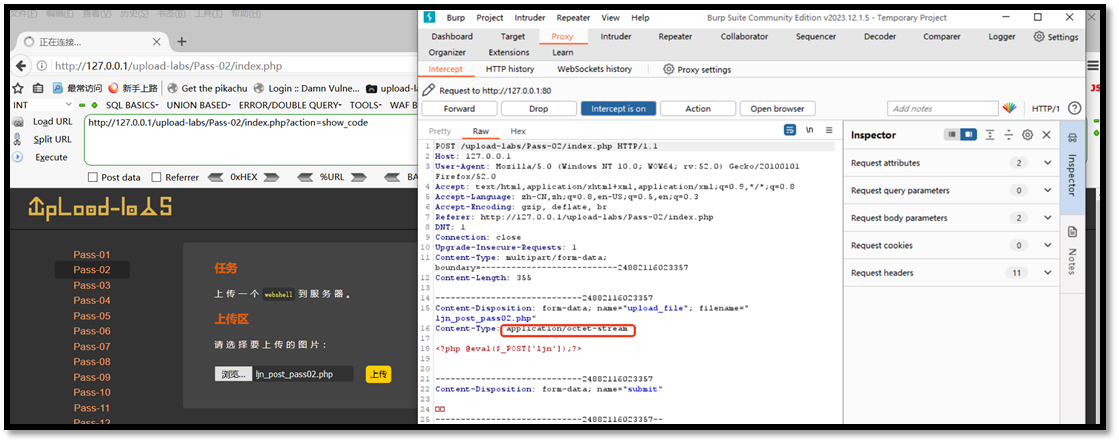This screenshot has width=1119, height=443.
Task: Switch Inspector to split layout icon
Action: click(x=968, y=135)
